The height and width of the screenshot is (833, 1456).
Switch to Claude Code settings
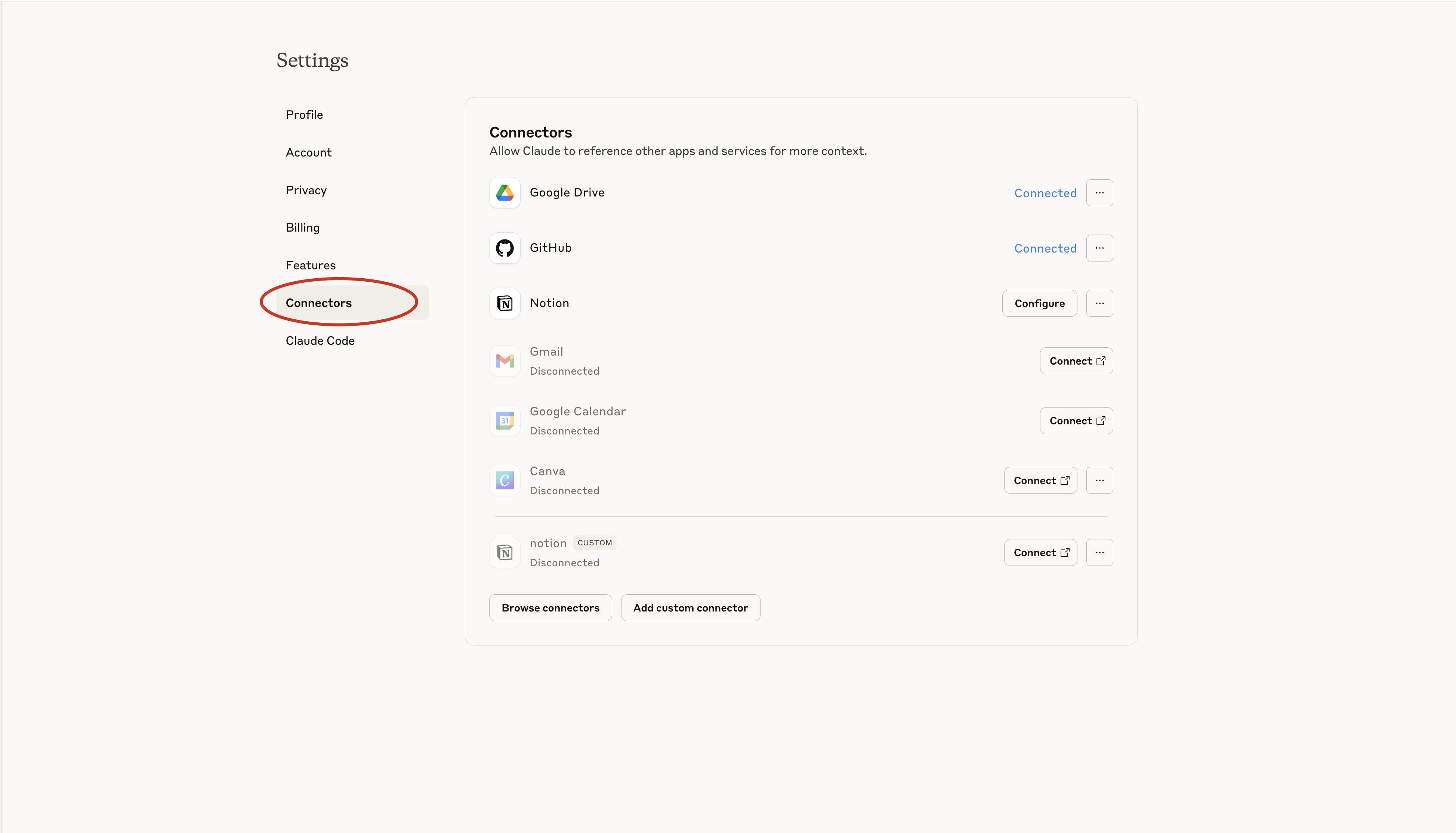coord(320,340)
